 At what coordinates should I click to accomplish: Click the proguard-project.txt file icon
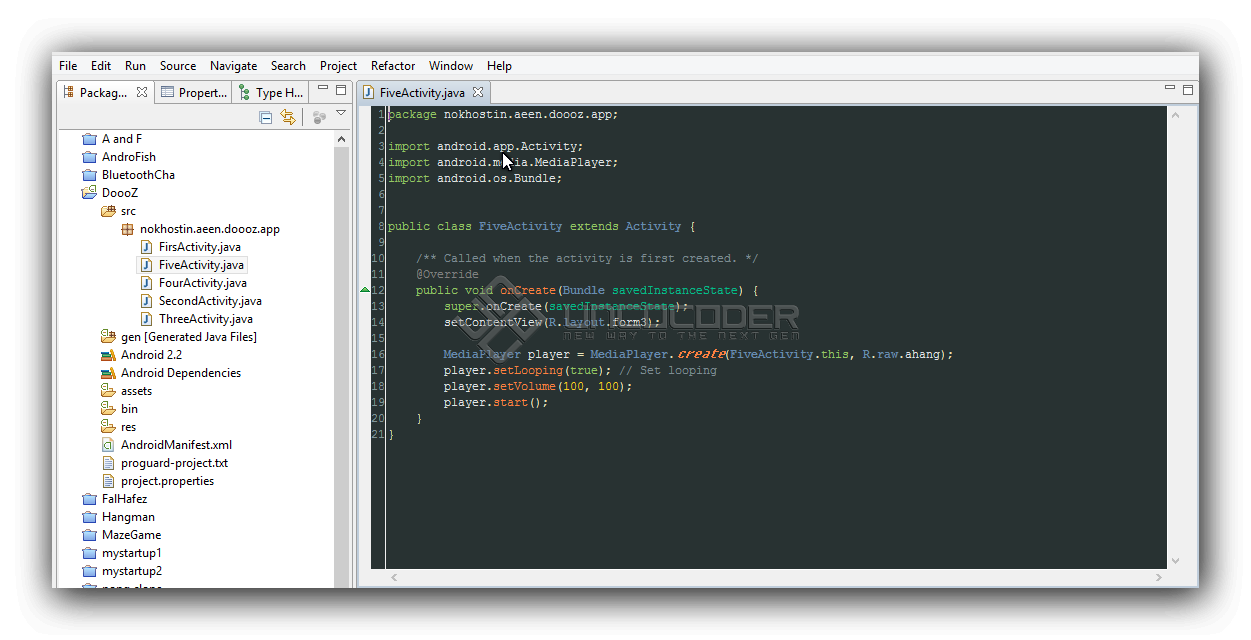108,463
